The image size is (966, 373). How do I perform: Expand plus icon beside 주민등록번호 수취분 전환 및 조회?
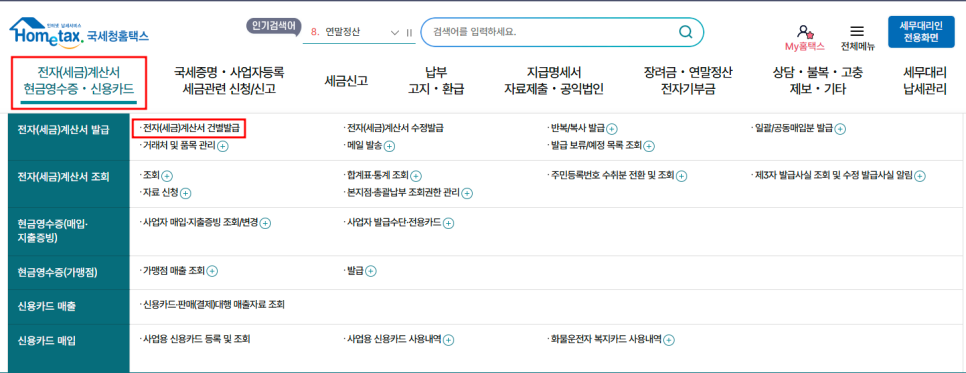tap(681, 176)
